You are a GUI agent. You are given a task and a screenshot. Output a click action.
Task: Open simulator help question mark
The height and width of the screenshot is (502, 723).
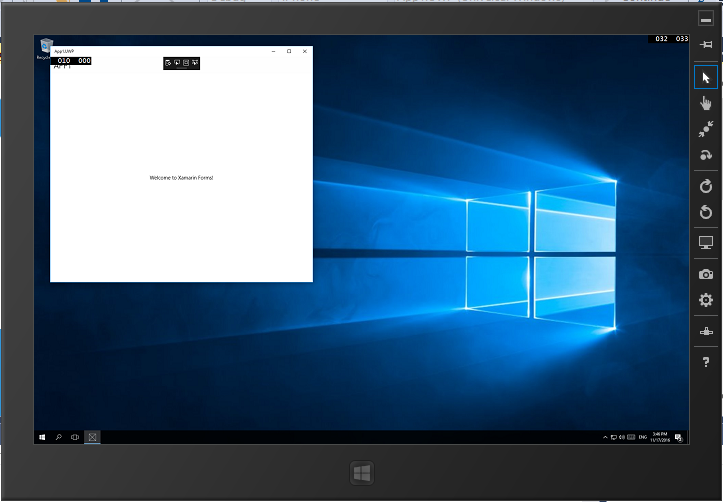point(705,362)
